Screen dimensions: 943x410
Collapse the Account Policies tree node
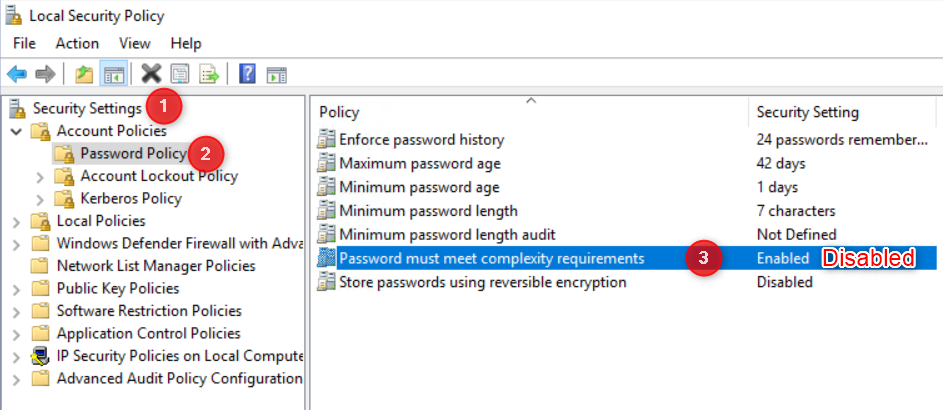tap(16, 131)
